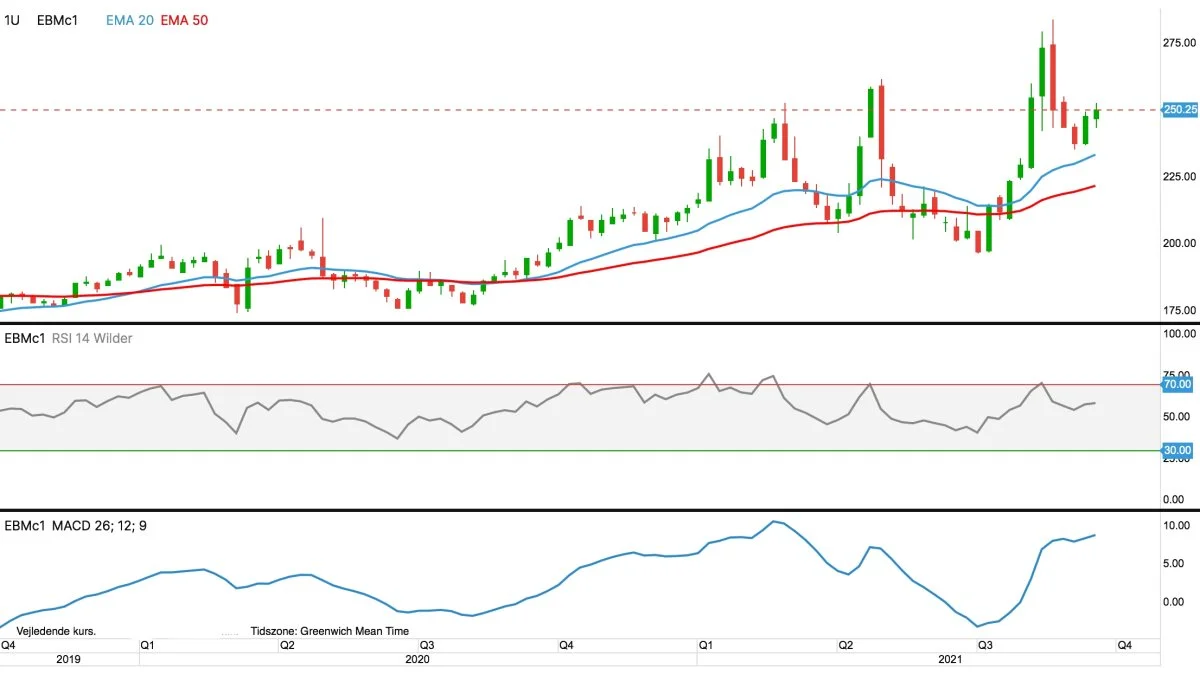Click the Q2 marker of year 2020
This screenshot has height=675, width=1200.
coord(287,645)
